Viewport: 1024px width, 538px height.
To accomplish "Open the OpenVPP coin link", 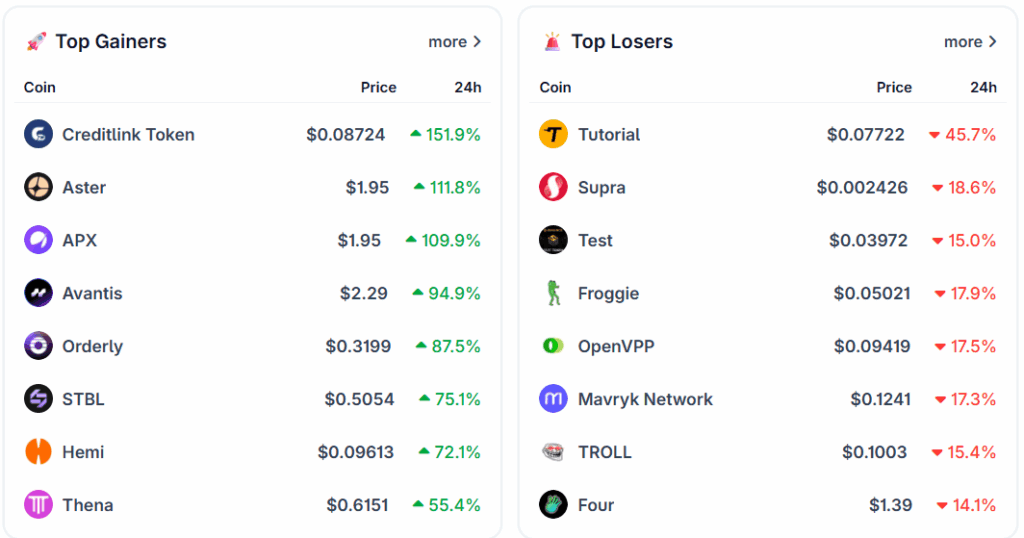I will [x=616, y=346].
